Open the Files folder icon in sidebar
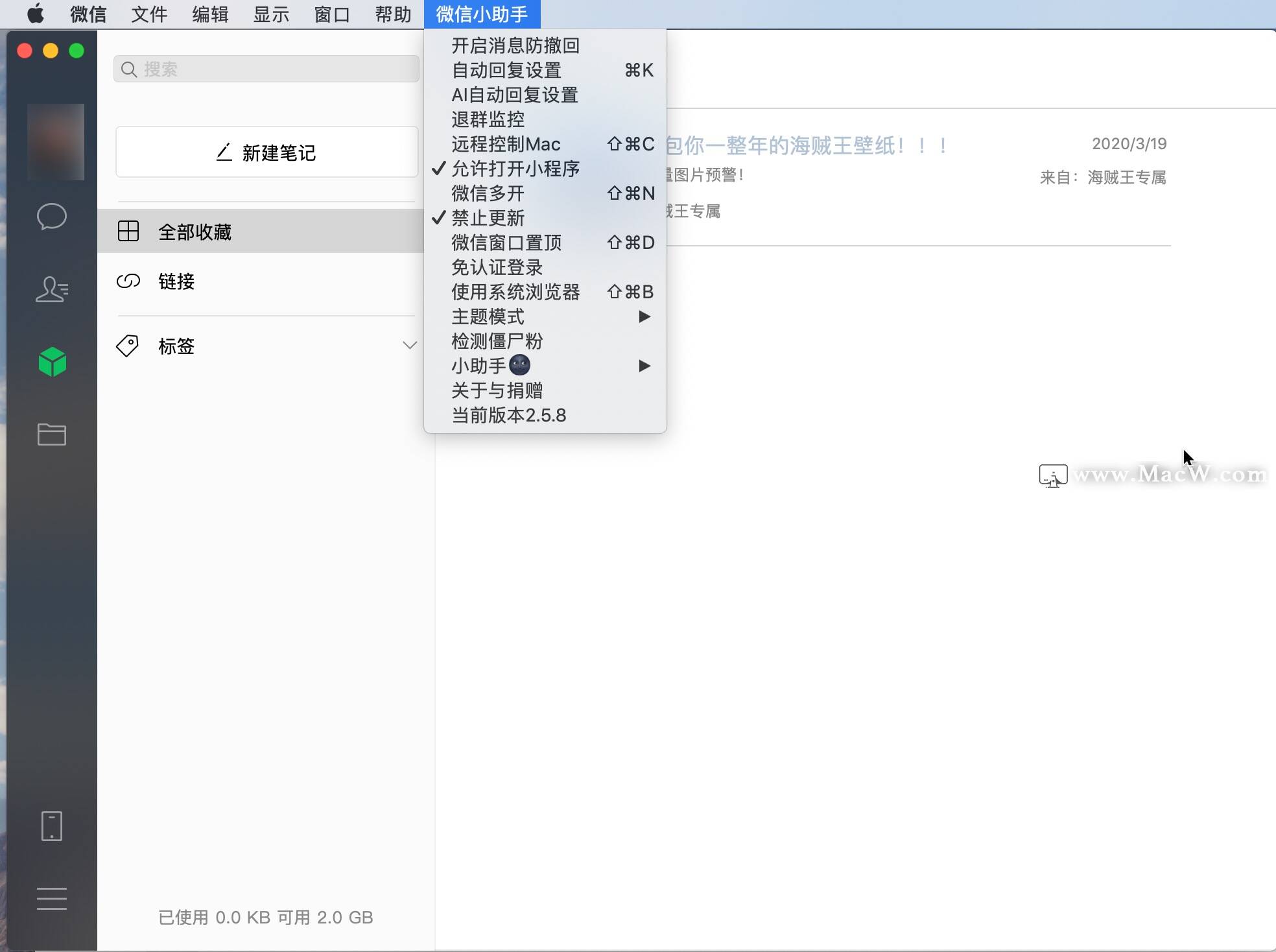 click(x=52, y=434)
